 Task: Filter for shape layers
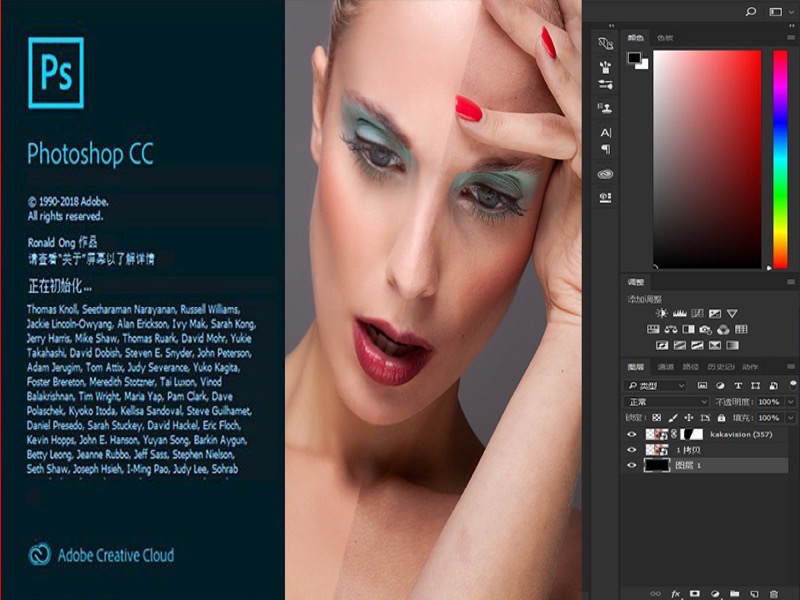click(756, 386)
